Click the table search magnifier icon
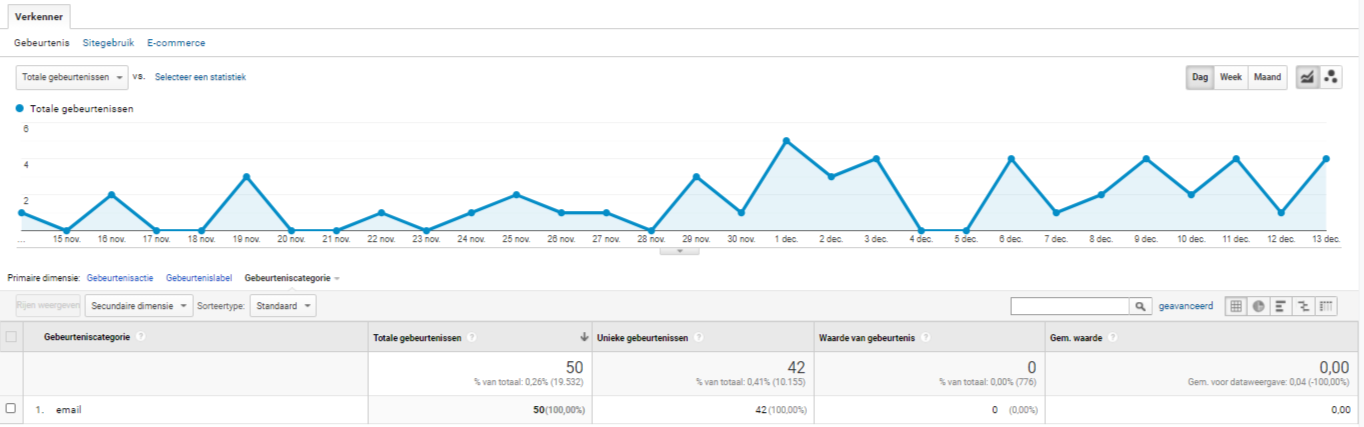1364x427 pixels. click(1140, 306)
